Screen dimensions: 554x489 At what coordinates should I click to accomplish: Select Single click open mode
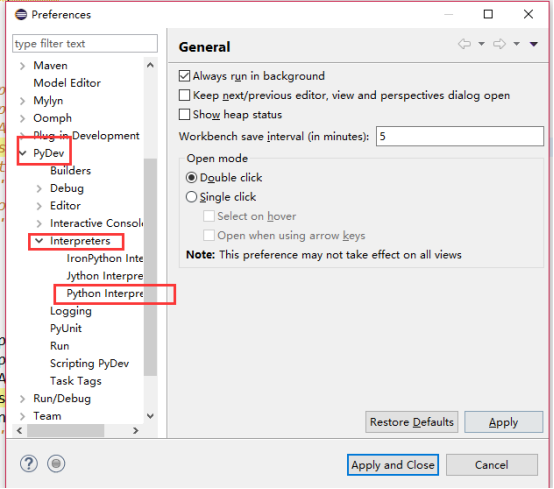[191, 197]
